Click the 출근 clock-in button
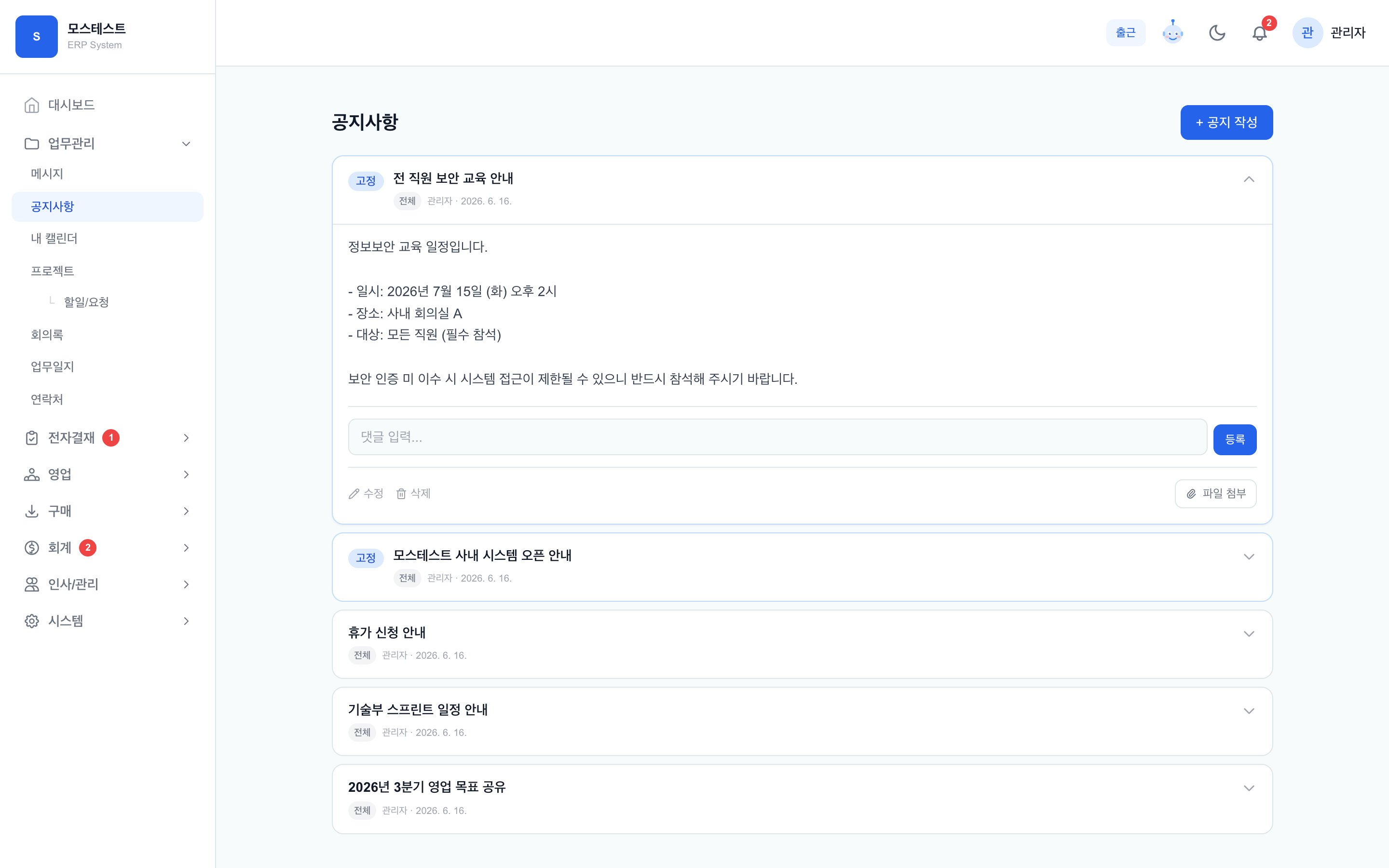Screen dimensions: 1389x868 click(x=1126, y=33)
